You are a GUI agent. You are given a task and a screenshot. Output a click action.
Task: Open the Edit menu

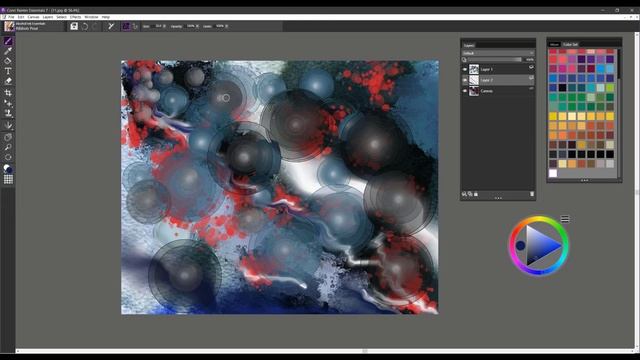point(21,17)
